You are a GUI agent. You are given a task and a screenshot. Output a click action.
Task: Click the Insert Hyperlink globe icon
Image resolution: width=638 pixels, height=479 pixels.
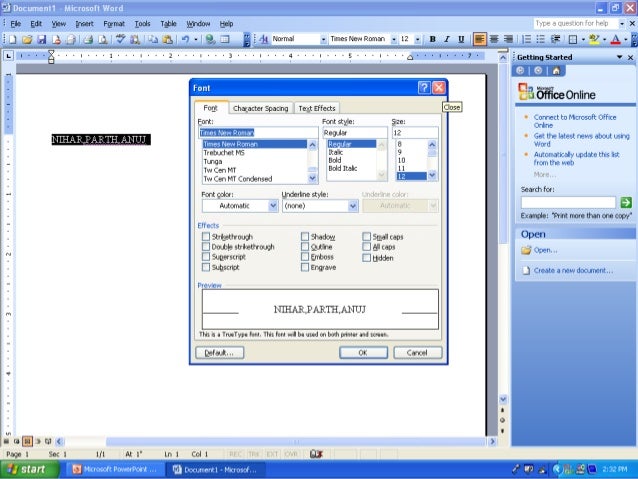210,39
